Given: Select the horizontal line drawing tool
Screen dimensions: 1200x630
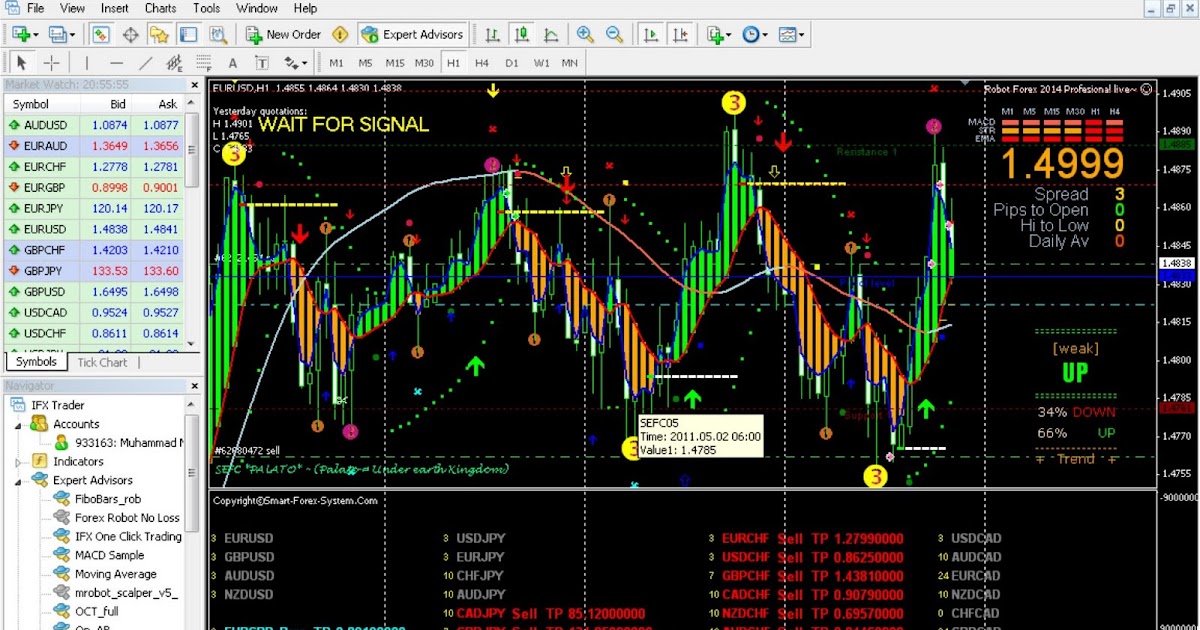Looking at the screenshot, I should click(x=116, y=63).
